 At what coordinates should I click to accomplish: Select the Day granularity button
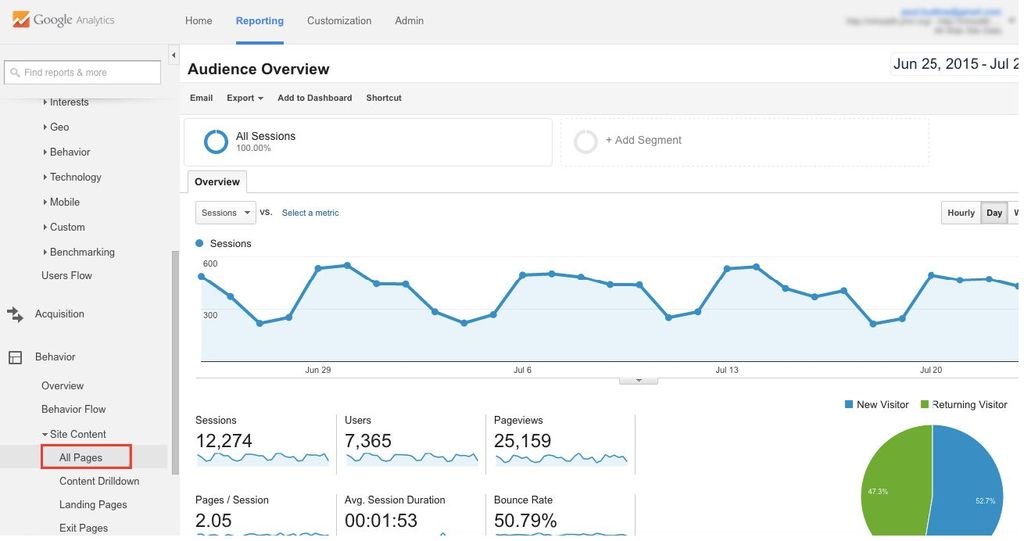pyautogui.click(x=994, y=213)
